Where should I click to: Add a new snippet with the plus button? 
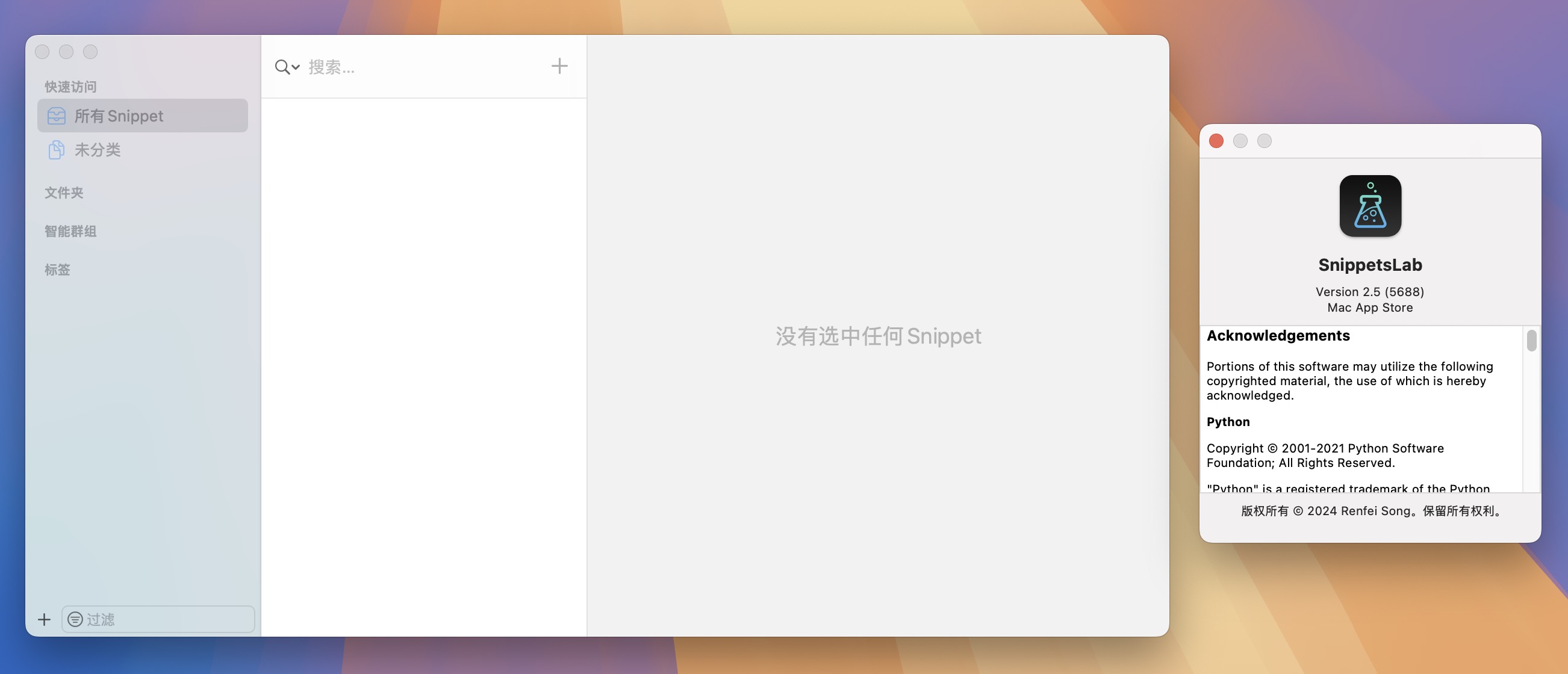pos(559,66)
